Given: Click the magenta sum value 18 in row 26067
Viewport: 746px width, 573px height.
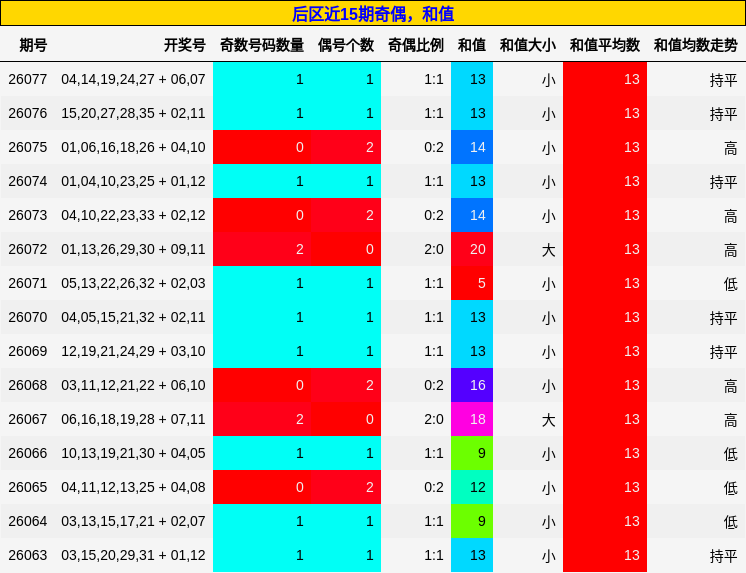Looking at the screenshot, I should tap(472, 419).
